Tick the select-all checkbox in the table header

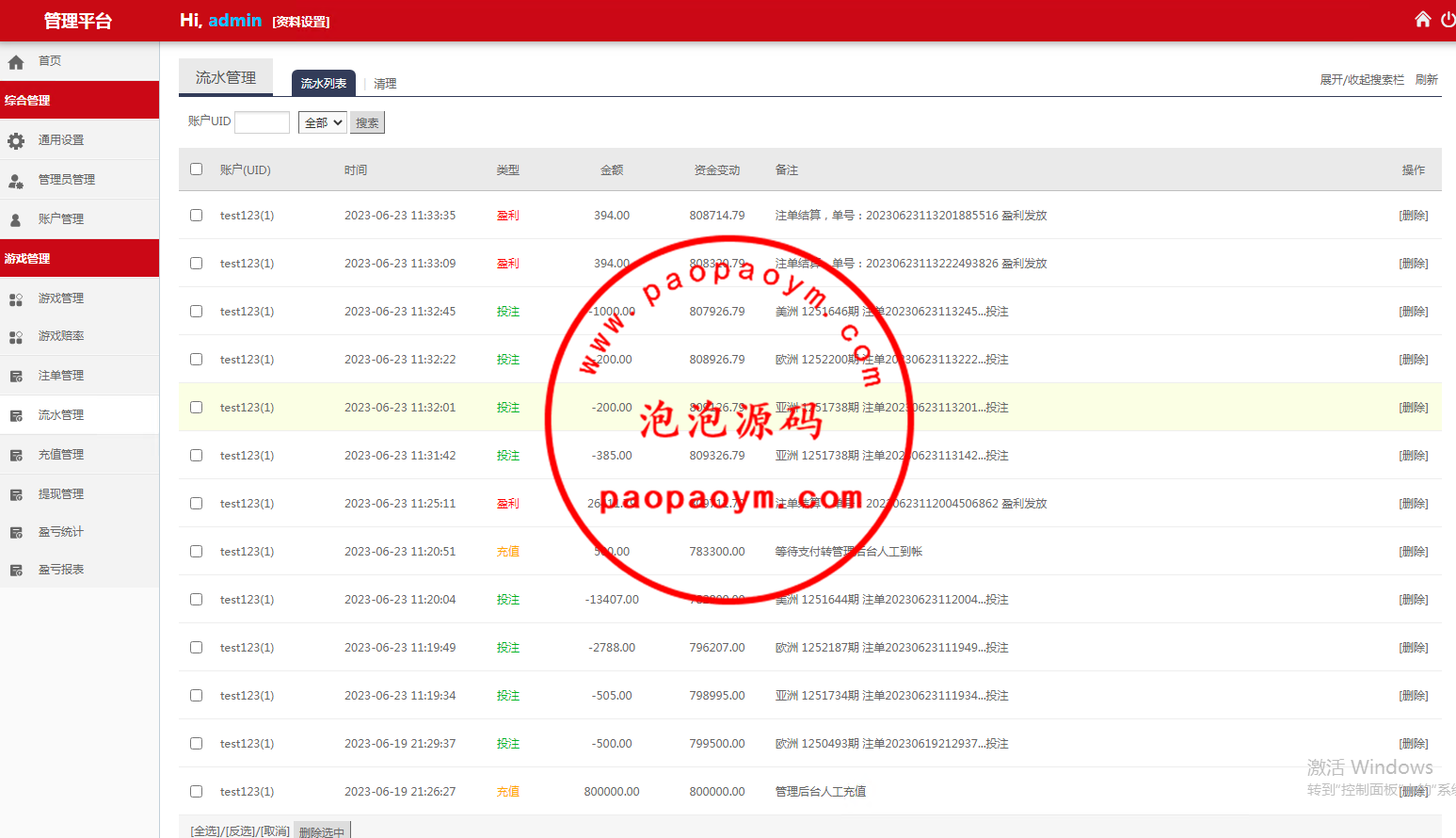coord(196,169)
